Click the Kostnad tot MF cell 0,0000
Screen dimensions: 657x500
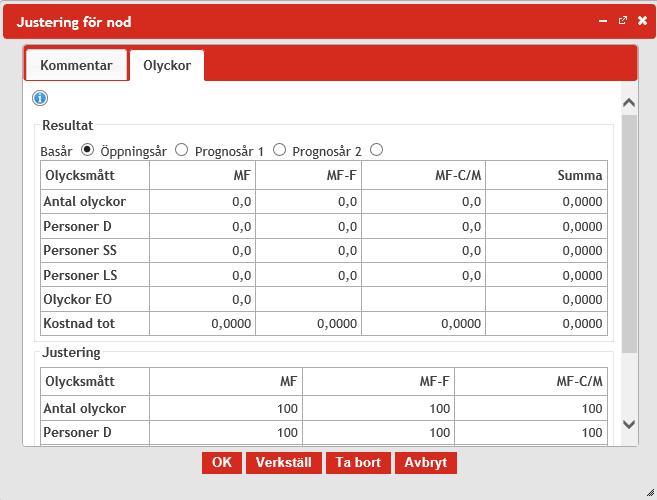tap(202, 324)
